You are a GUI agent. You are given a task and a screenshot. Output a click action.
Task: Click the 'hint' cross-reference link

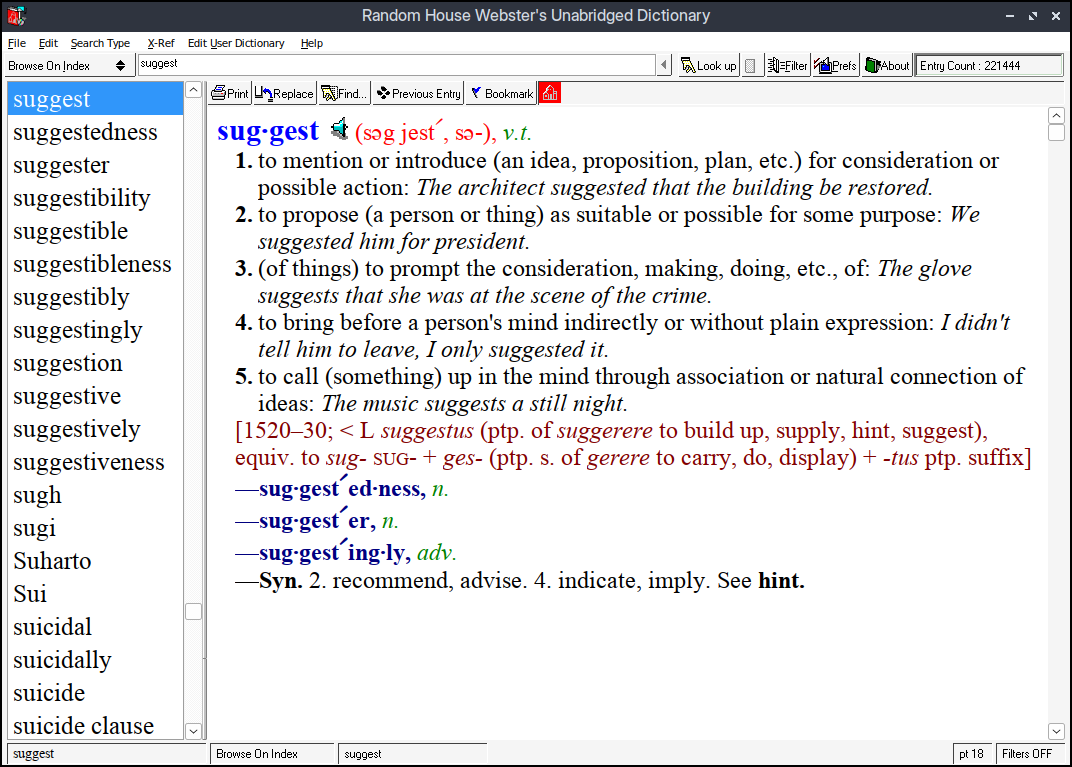coord(780,581)
